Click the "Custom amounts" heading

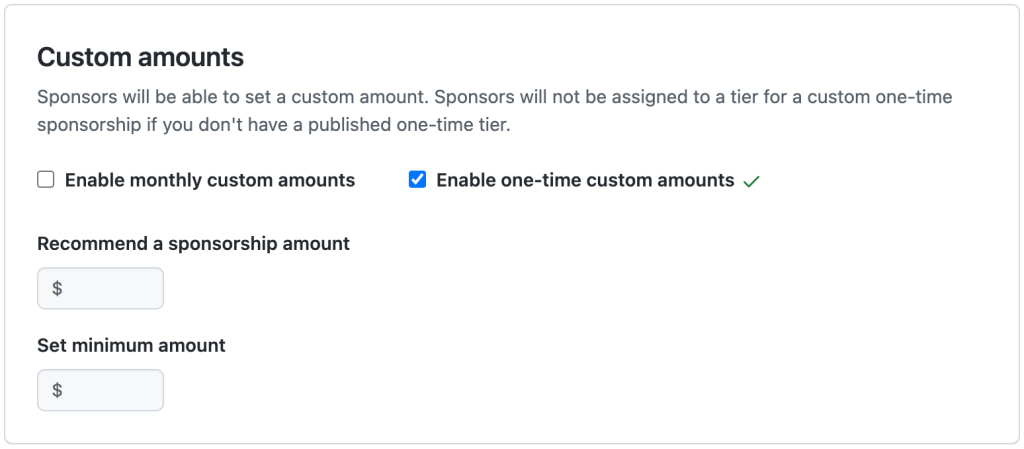coord(140,57)
